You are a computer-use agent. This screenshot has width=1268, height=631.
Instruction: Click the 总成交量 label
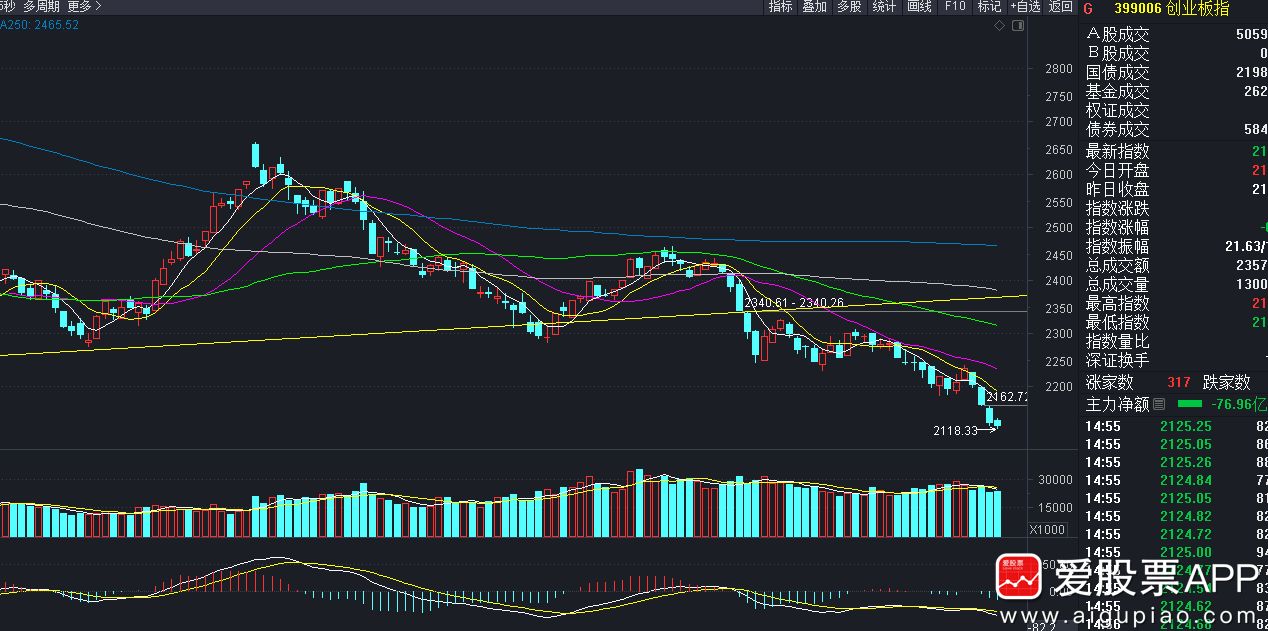pyautogui.click(x=1118, y=284)
